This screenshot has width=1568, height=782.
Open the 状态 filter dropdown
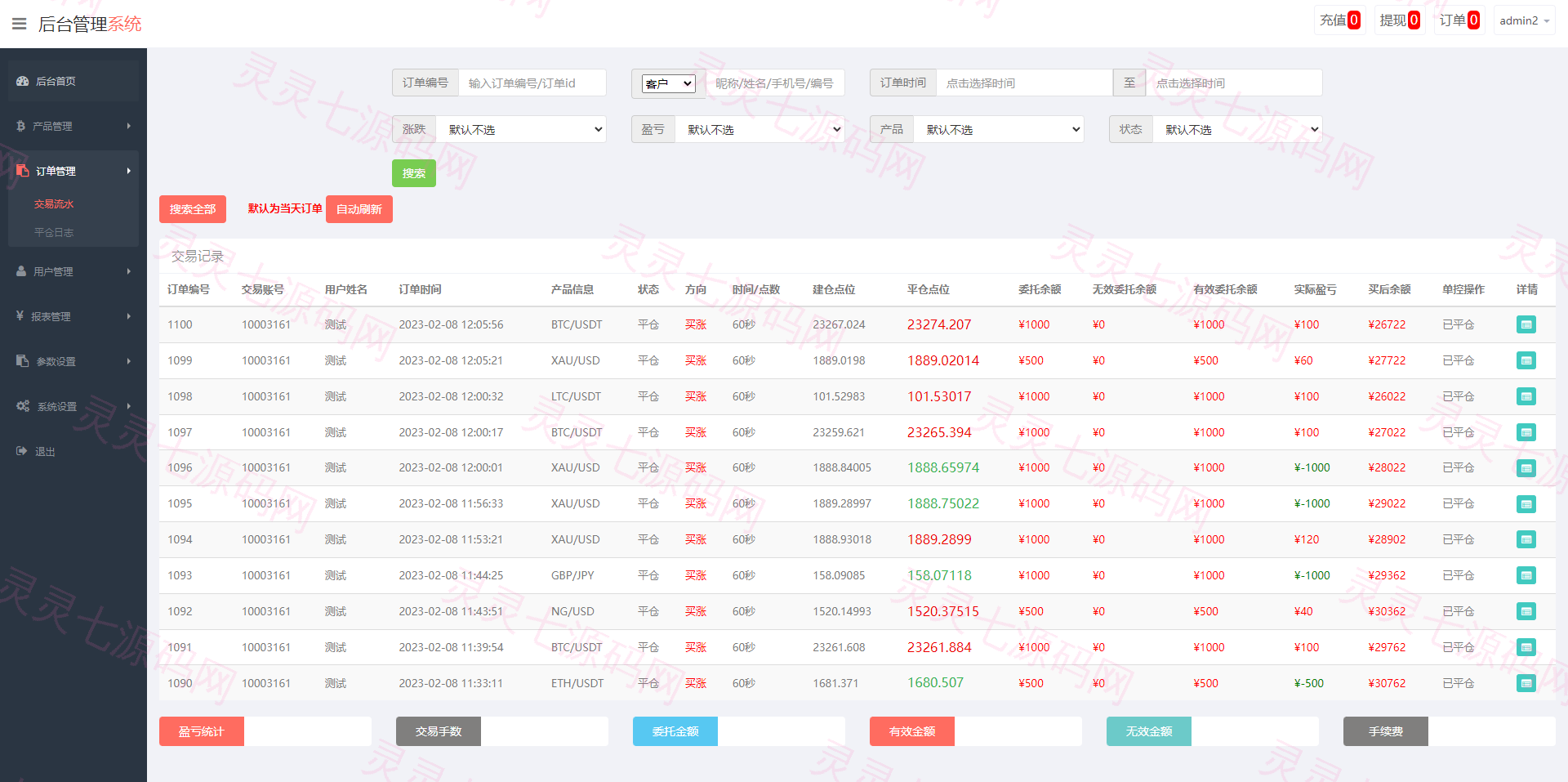pyautogui.click(x=1237, y=129)
